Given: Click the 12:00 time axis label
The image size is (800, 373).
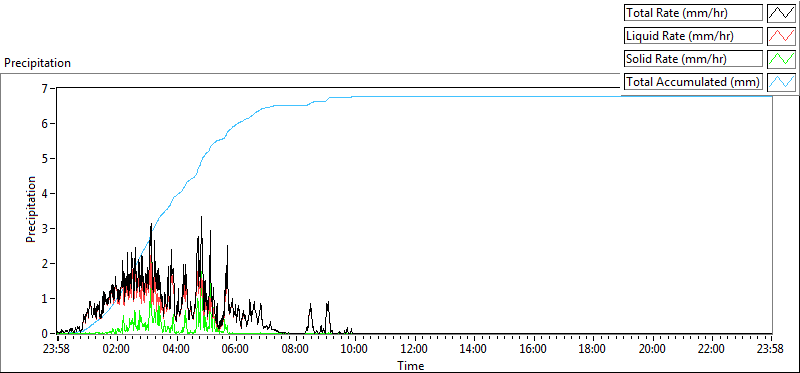Looking at the screenshot, I should (414, 350).
